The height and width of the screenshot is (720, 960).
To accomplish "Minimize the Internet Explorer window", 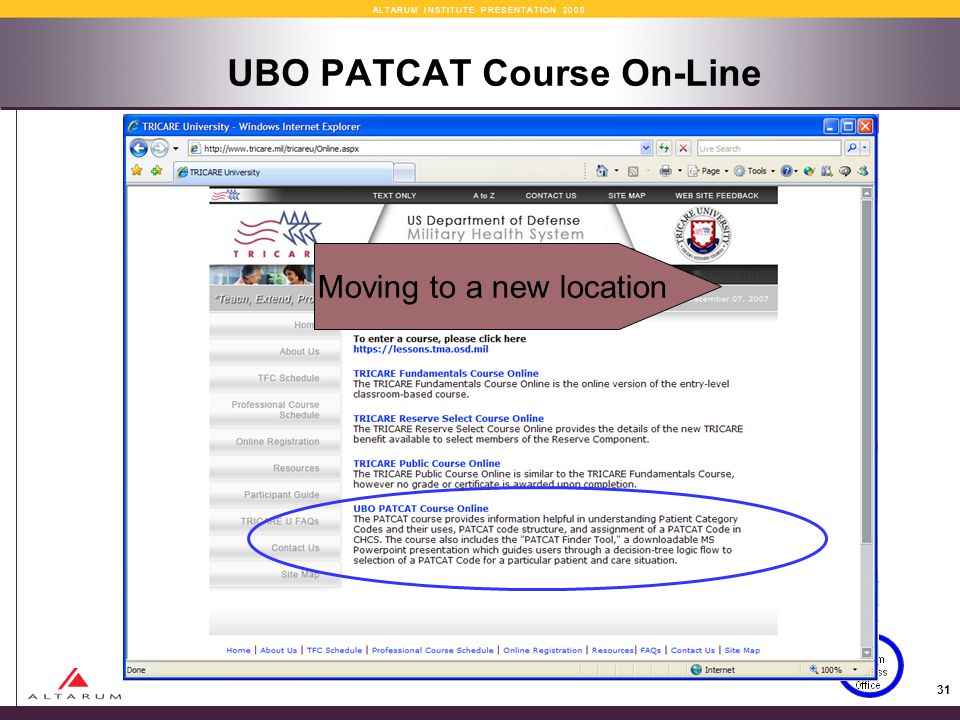I will 831,126.
